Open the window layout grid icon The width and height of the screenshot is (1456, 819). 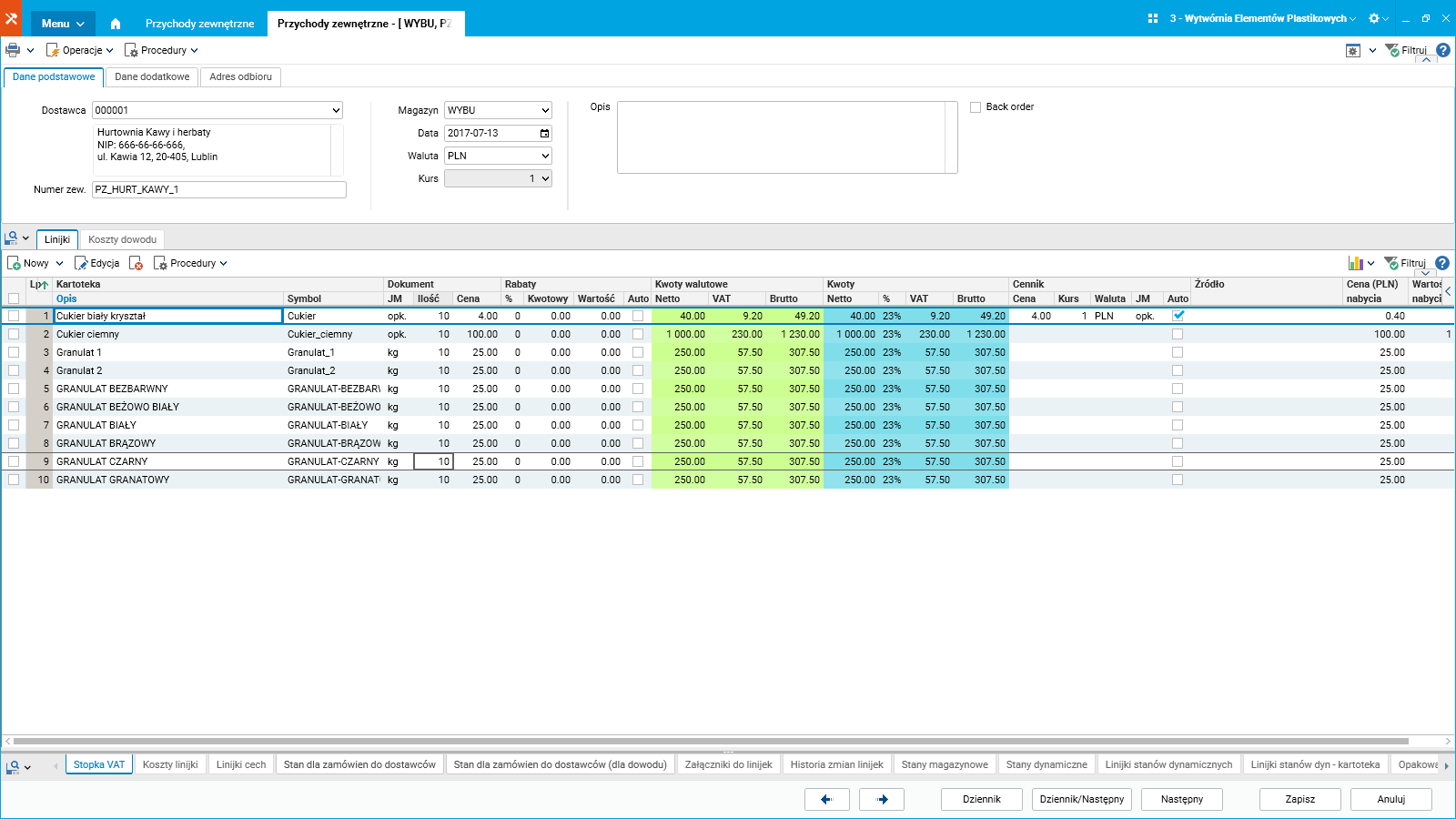pyautogui.click(x=1153, y=18)
